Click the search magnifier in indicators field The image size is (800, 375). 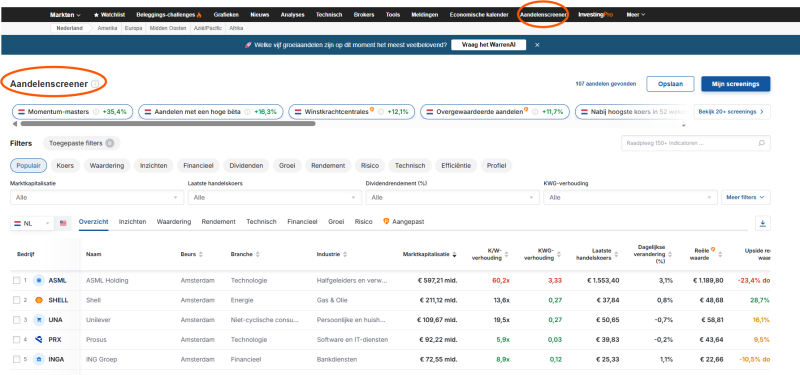[x=761, y=143]
